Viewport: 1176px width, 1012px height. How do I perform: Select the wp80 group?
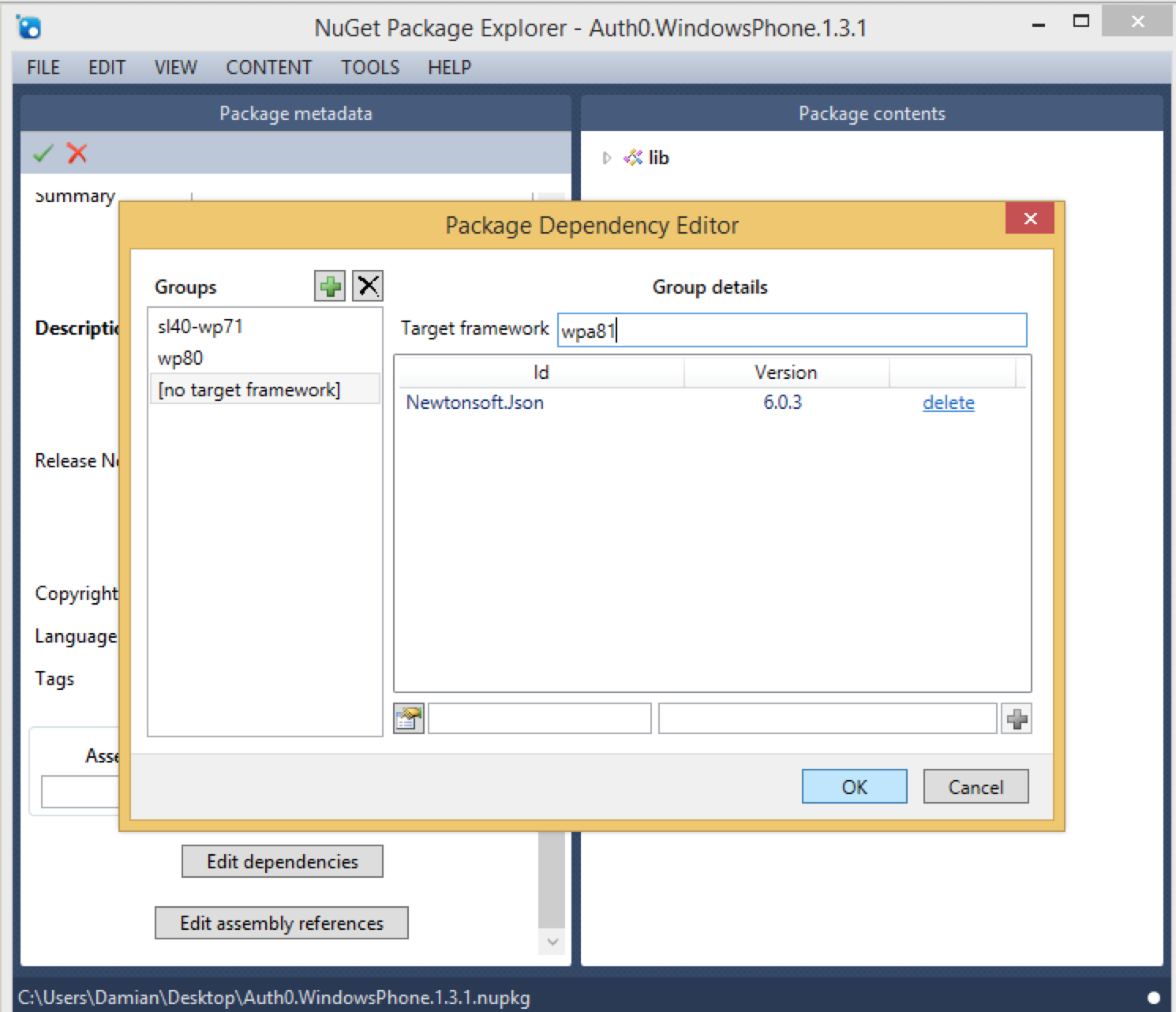[264, 358]
